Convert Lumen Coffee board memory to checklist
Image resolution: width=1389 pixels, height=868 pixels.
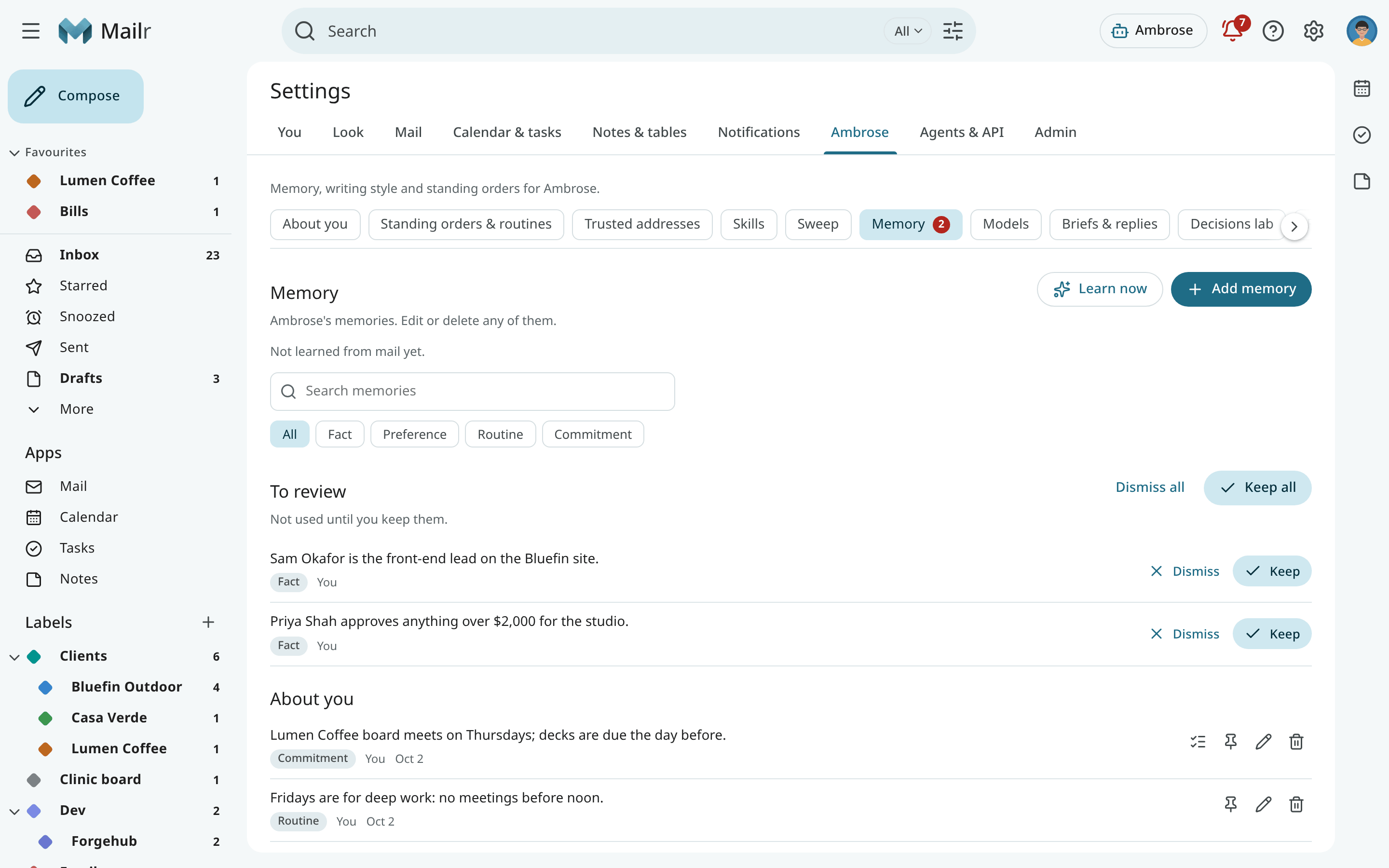(1198, 742)
